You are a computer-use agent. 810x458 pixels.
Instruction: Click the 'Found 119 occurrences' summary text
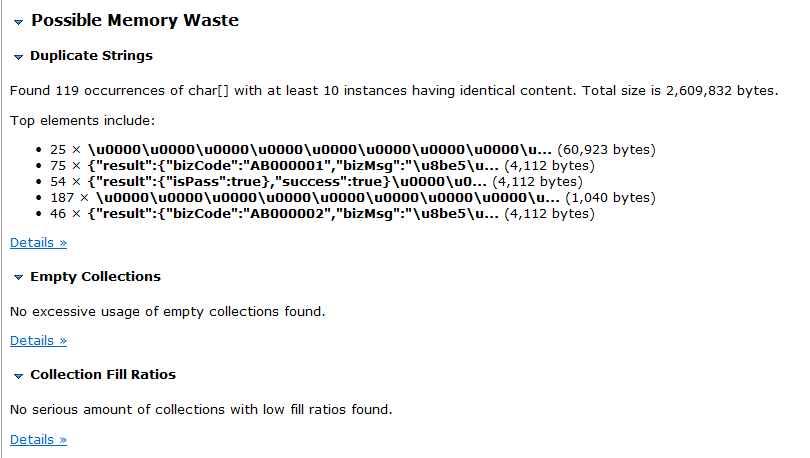(x=394, y=91)
